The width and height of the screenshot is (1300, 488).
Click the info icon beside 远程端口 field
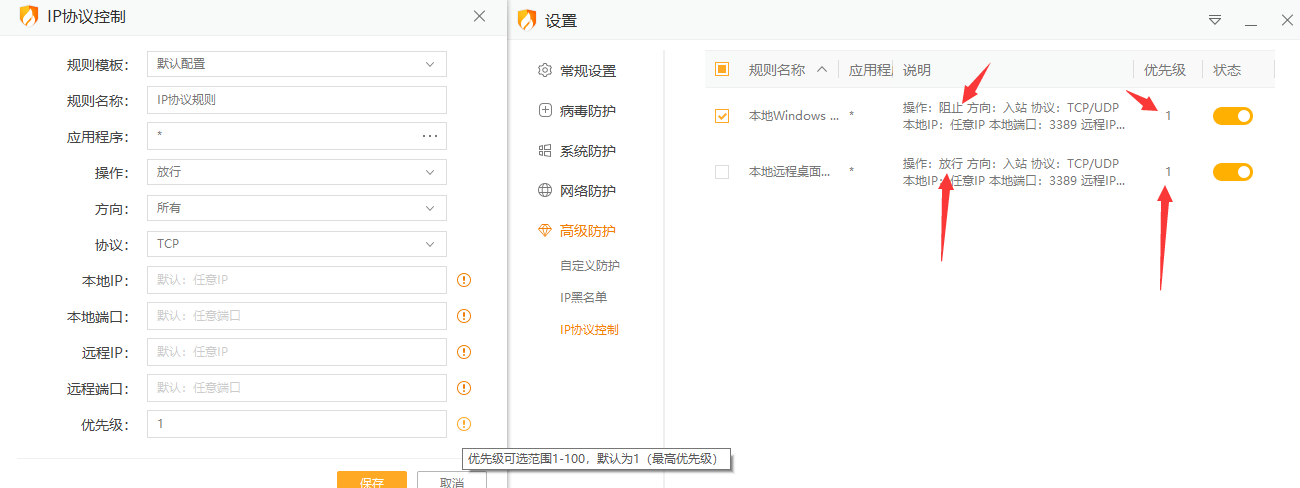click(464, 388)
